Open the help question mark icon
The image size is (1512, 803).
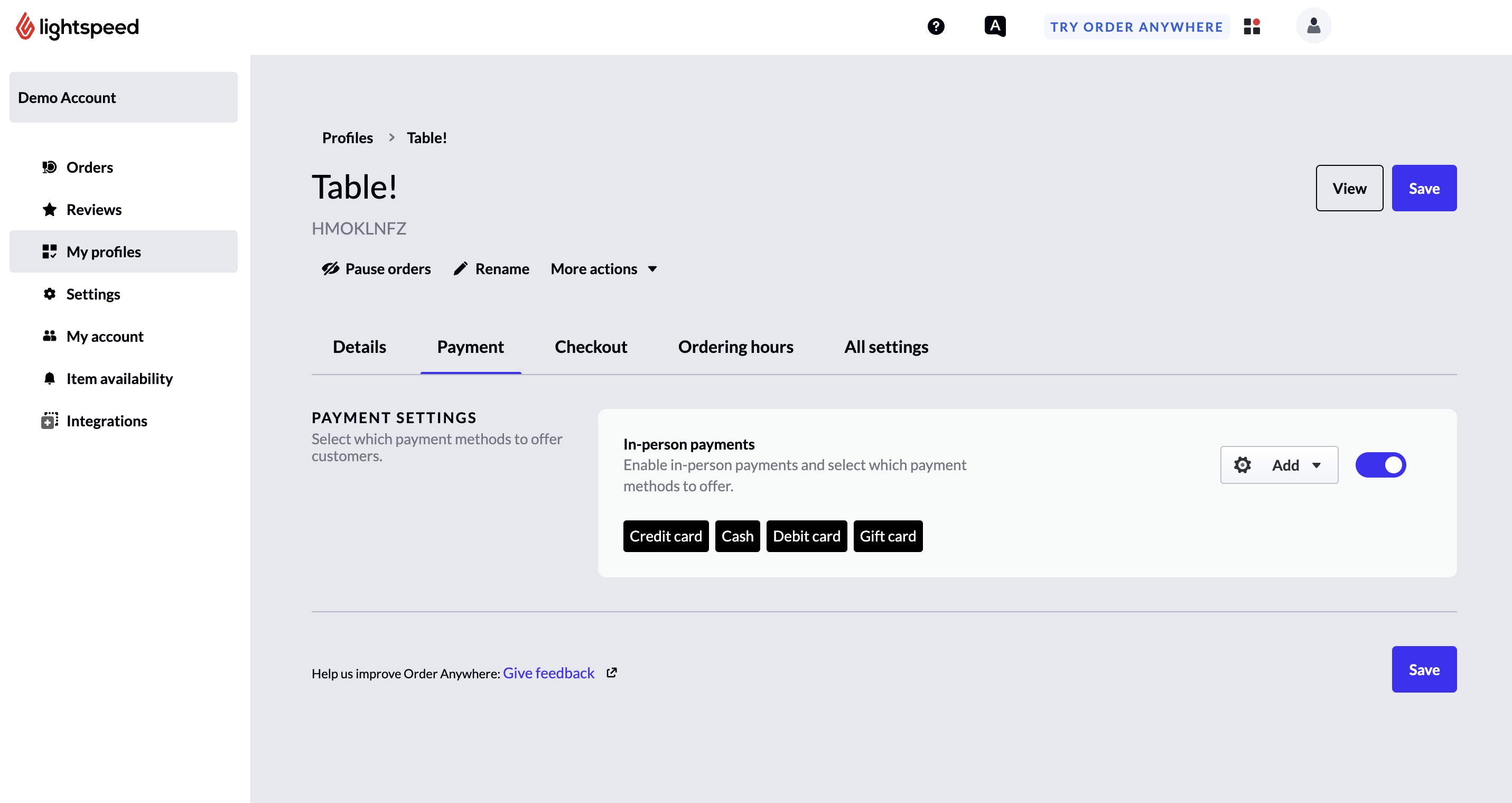pyautogui.click(x=936, y=27)
